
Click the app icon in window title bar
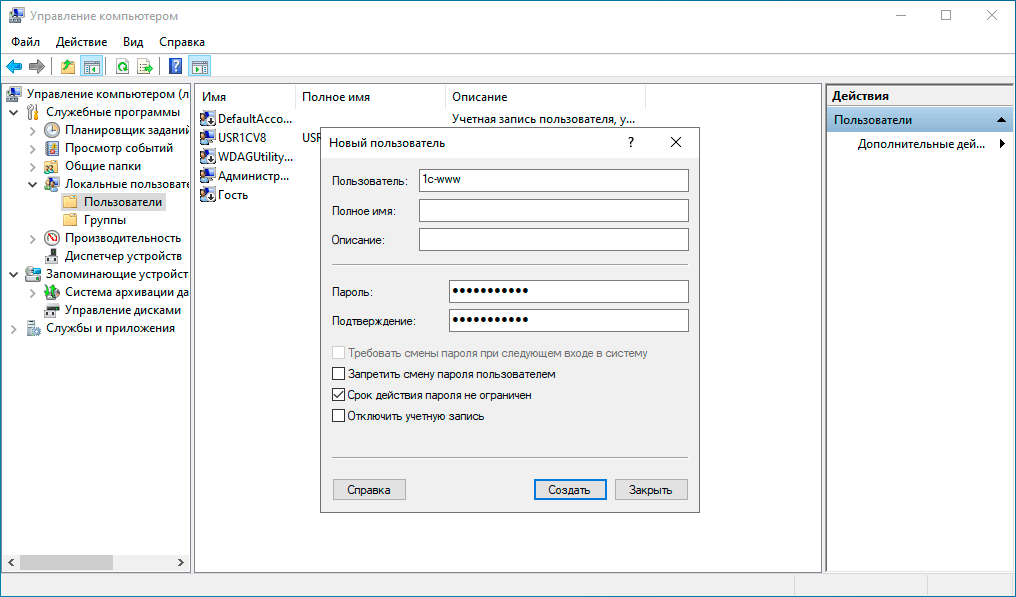coord(16,16)
